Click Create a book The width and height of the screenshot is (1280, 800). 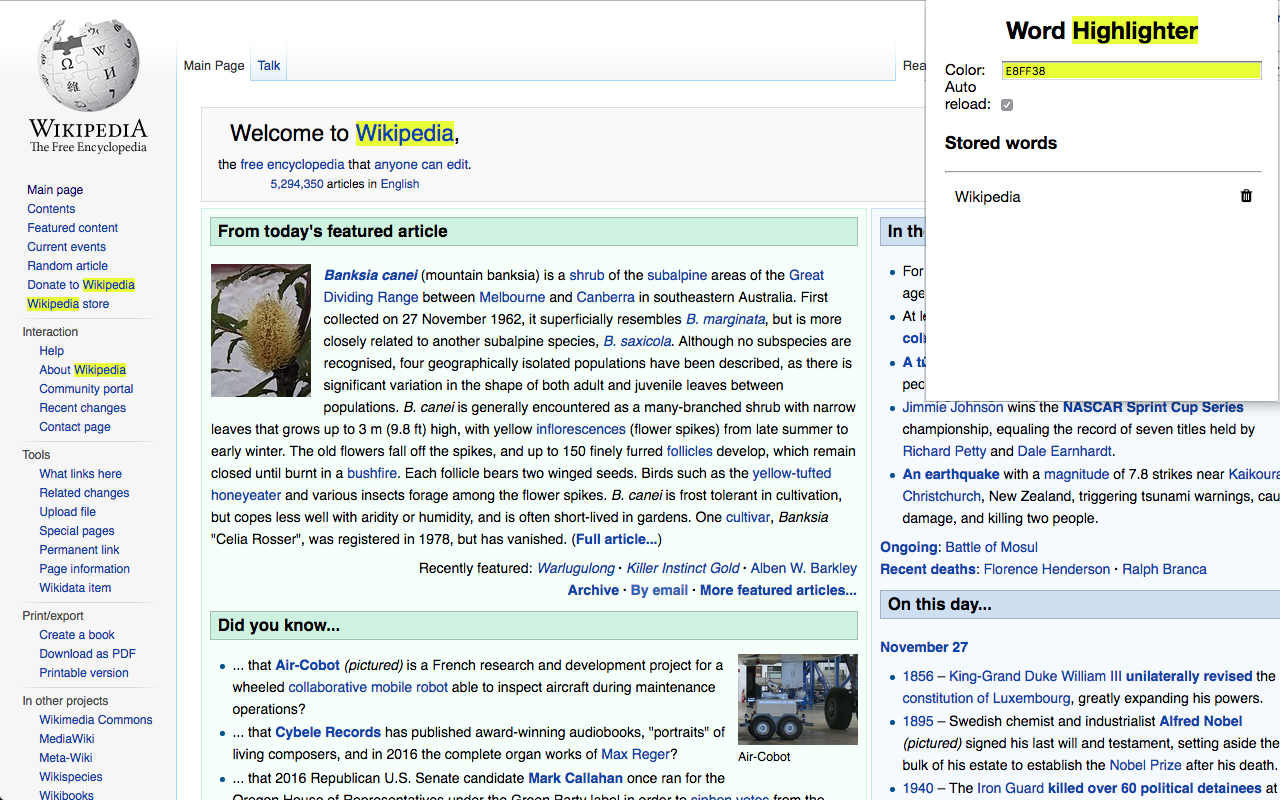pyautogui.click(x=77, y=635)
